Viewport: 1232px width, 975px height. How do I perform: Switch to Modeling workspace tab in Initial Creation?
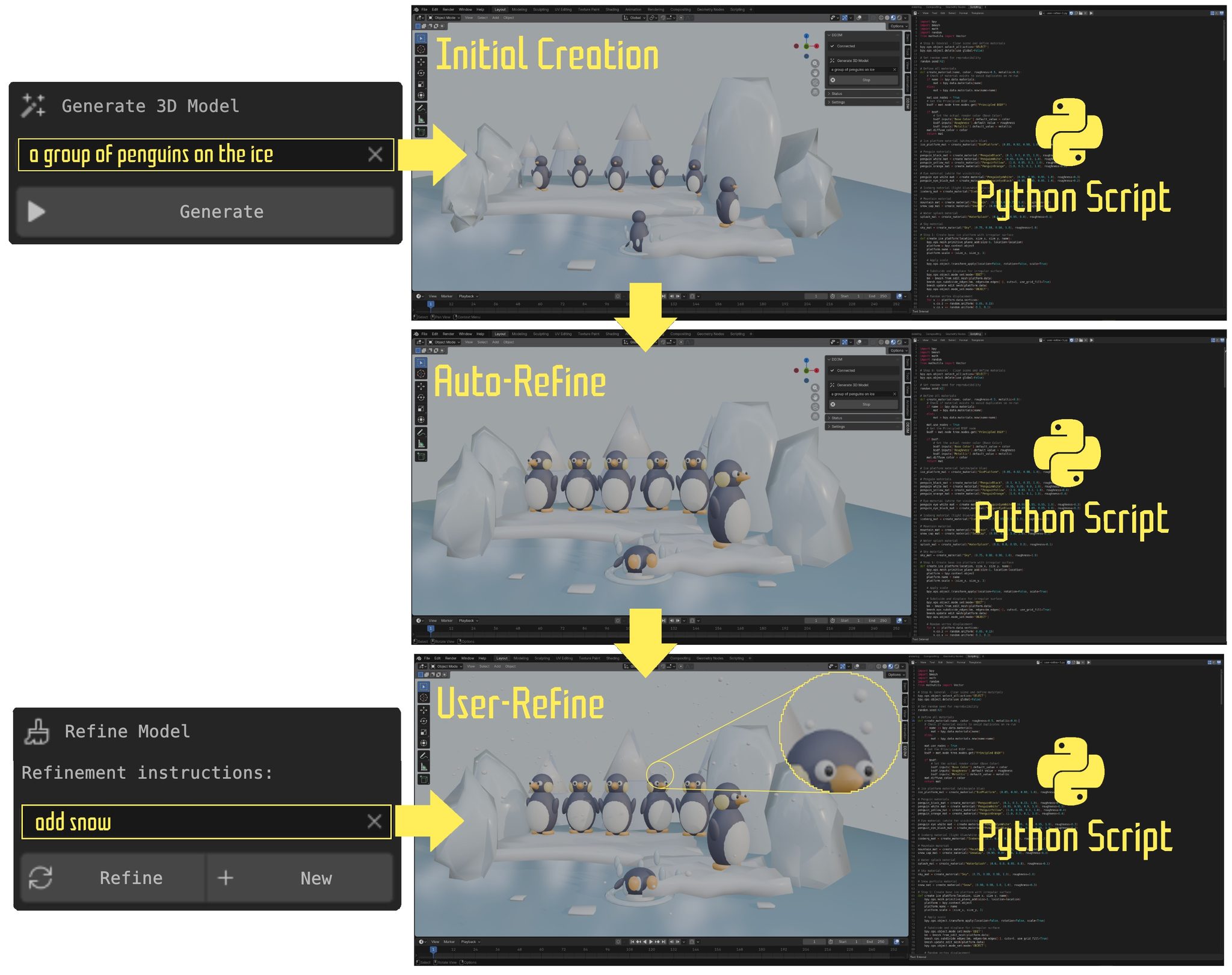519,10
